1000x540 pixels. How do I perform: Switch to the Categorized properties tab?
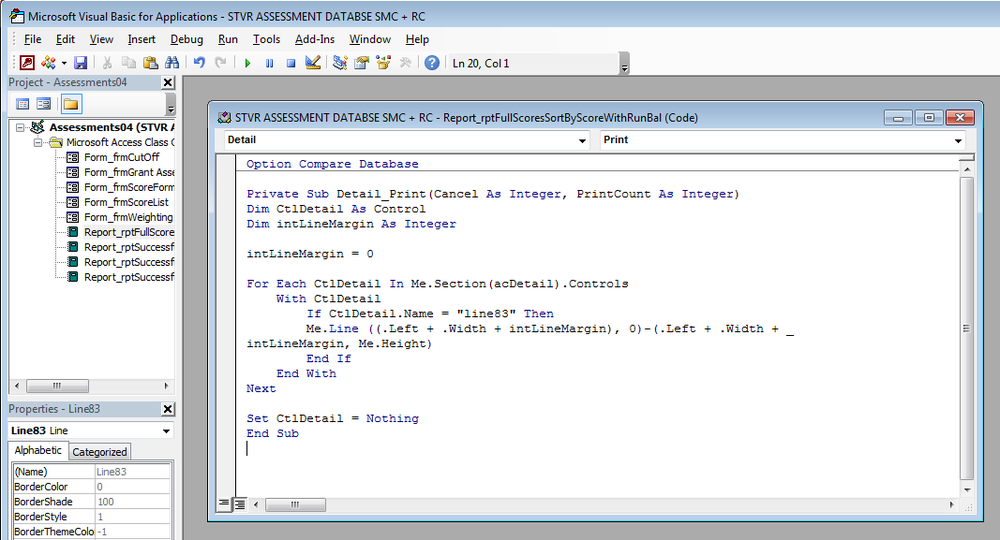pyautogui.click(x=99, y=451)
